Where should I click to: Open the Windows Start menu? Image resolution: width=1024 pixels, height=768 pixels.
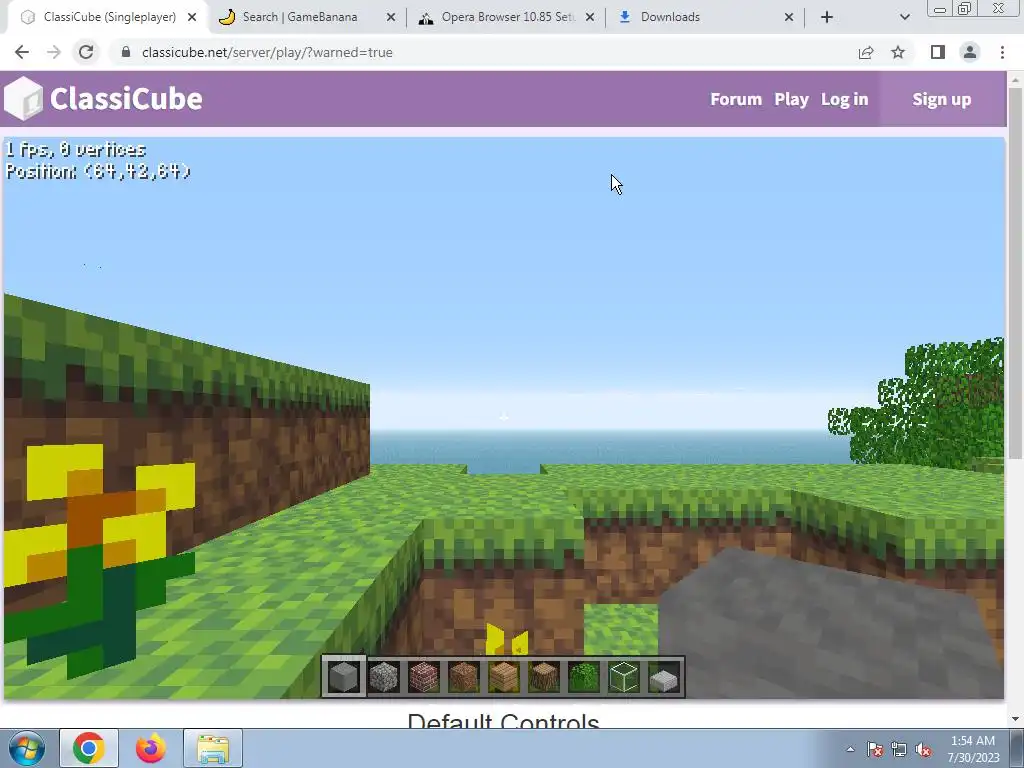point(27,748)
